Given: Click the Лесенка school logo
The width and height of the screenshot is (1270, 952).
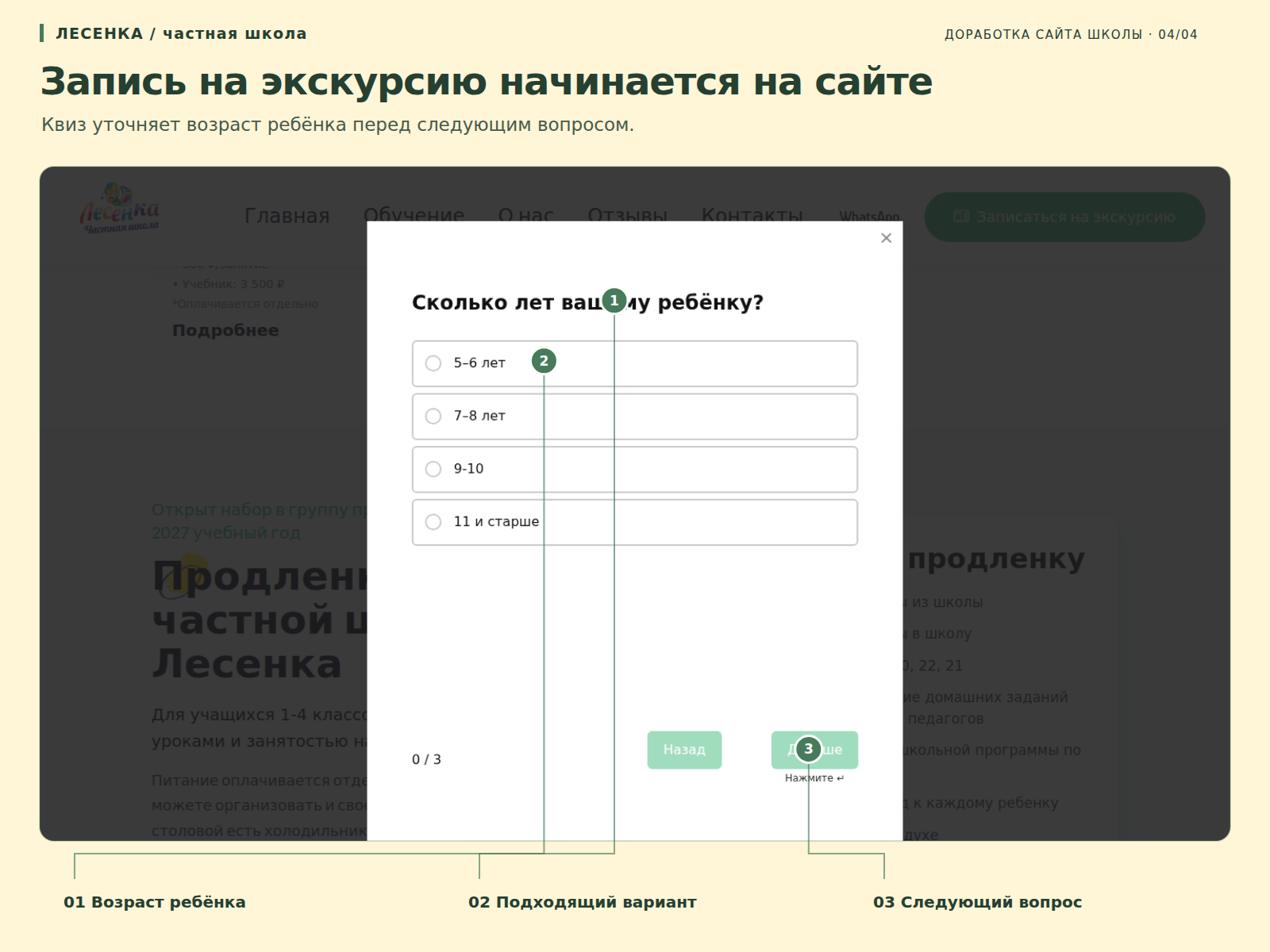Looking at the screenshot, I should tap(120, 208).
